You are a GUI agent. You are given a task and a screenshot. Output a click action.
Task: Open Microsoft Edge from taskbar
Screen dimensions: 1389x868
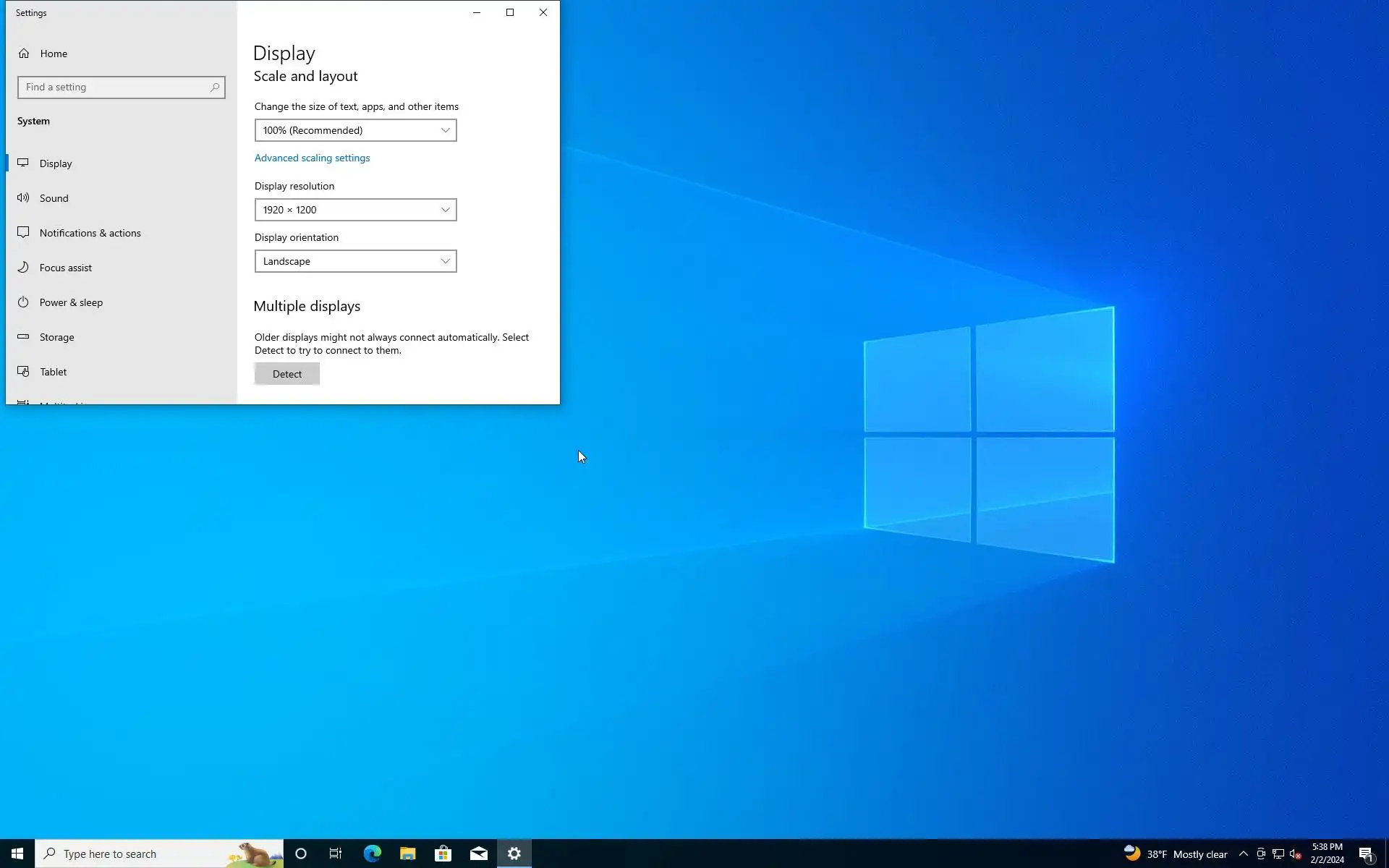click(372, 854)
